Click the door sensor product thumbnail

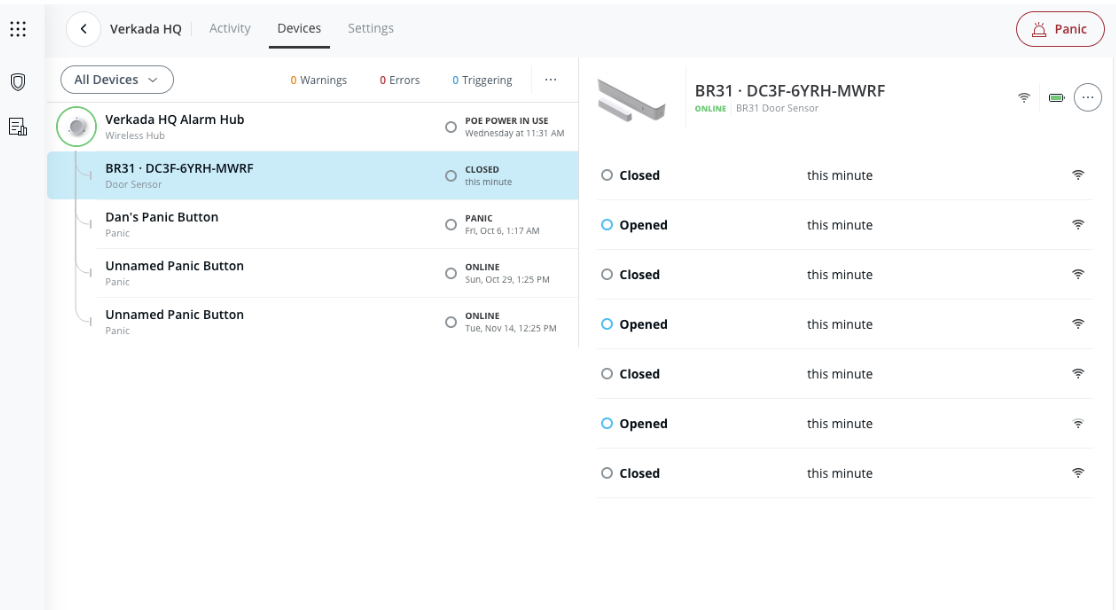pyautogui.click(x=632, y=98)
